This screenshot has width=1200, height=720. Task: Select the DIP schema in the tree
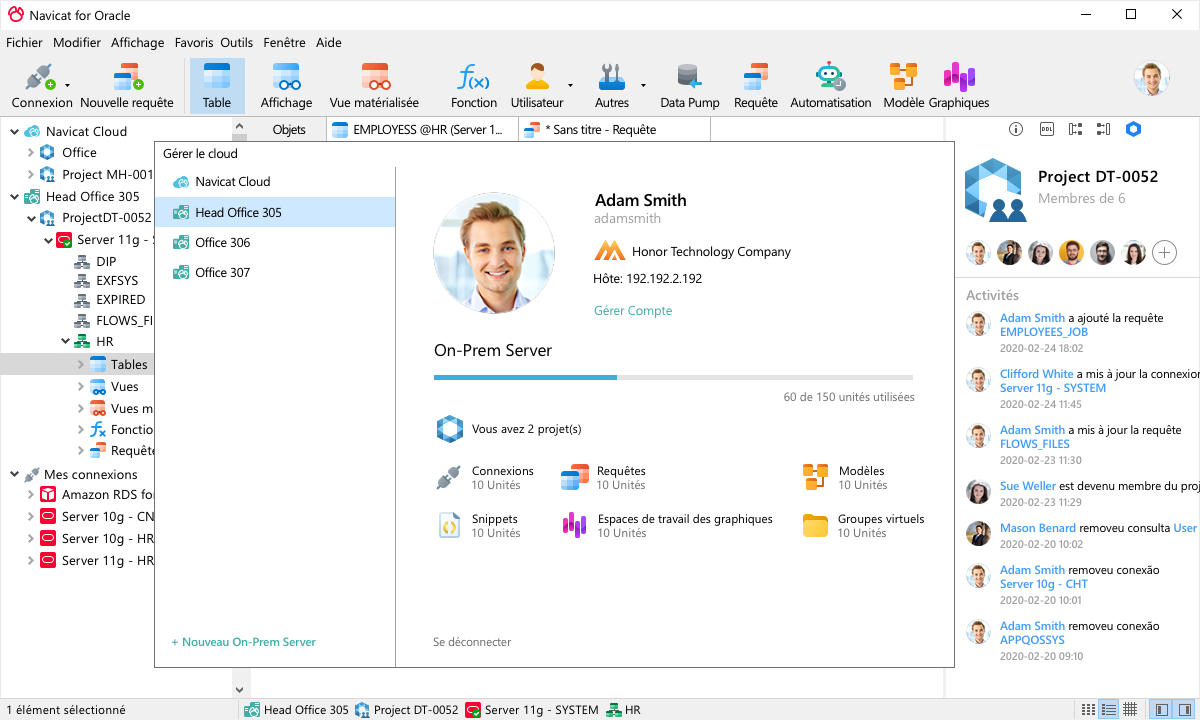[106, 262]
